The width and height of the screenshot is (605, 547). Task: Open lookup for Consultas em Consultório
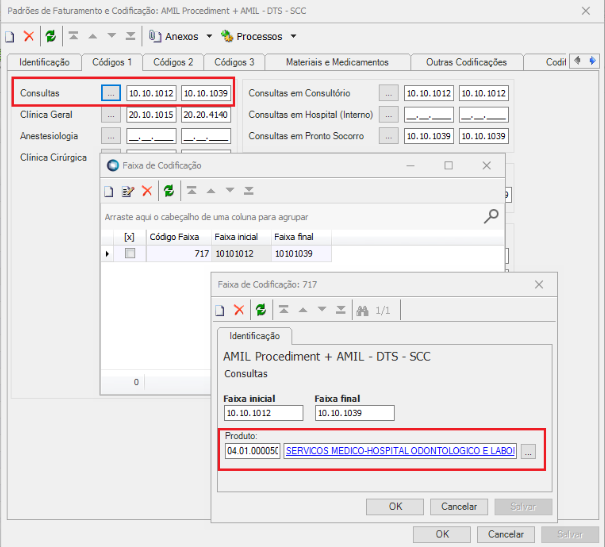pos(389,93)
